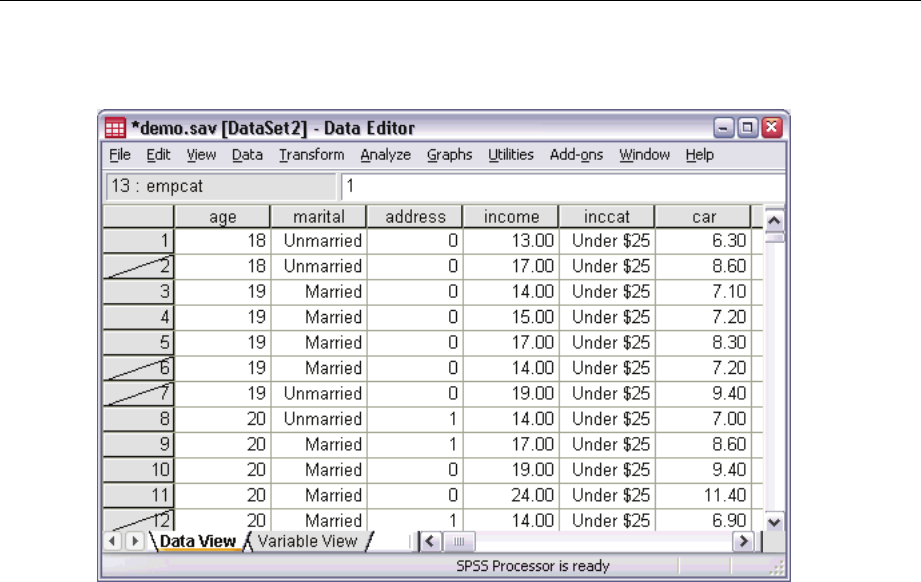Open the Help menu
This screenshot has height=582, width=921.
(x=700, y=154)
